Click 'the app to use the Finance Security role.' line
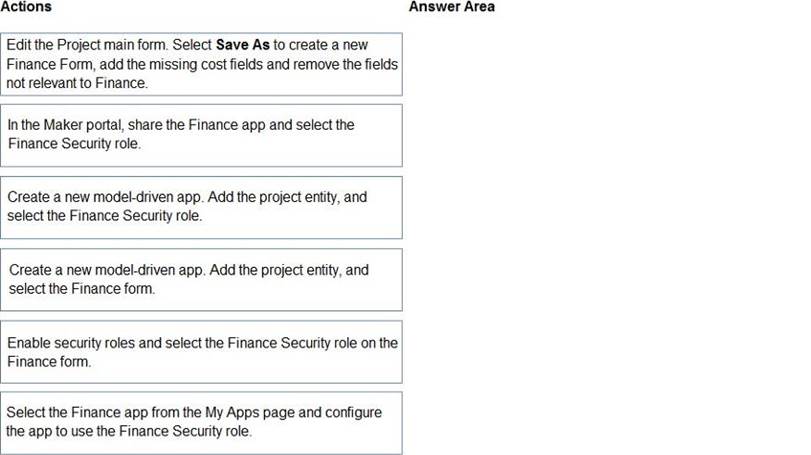811x455 pixels. 129,432
